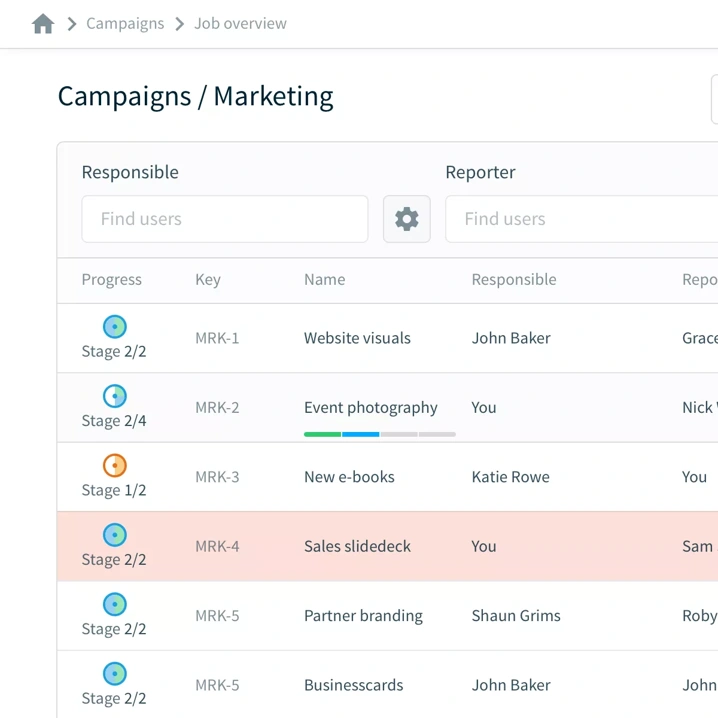Focus the Responsible Find users field
The image size is (718, 718).
coord(225,219)
